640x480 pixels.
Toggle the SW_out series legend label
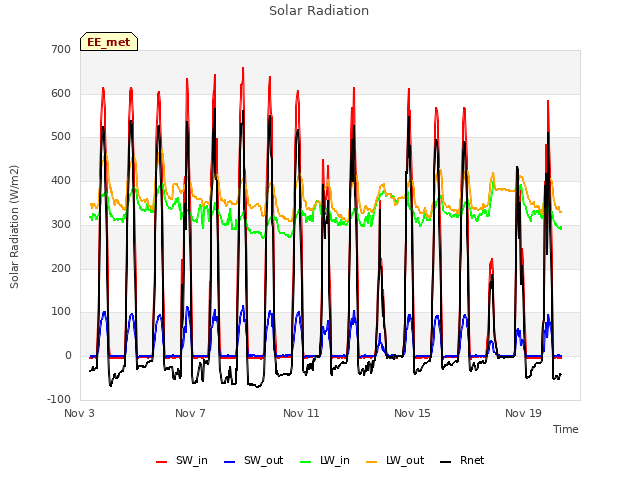point(263,461)
